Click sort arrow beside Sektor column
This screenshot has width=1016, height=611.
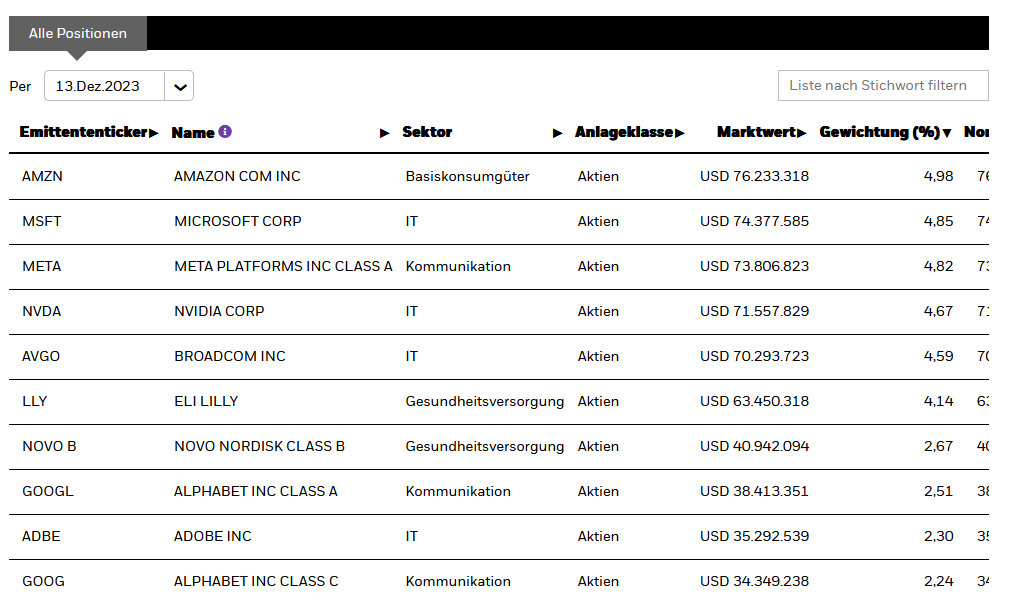[558, 133]
